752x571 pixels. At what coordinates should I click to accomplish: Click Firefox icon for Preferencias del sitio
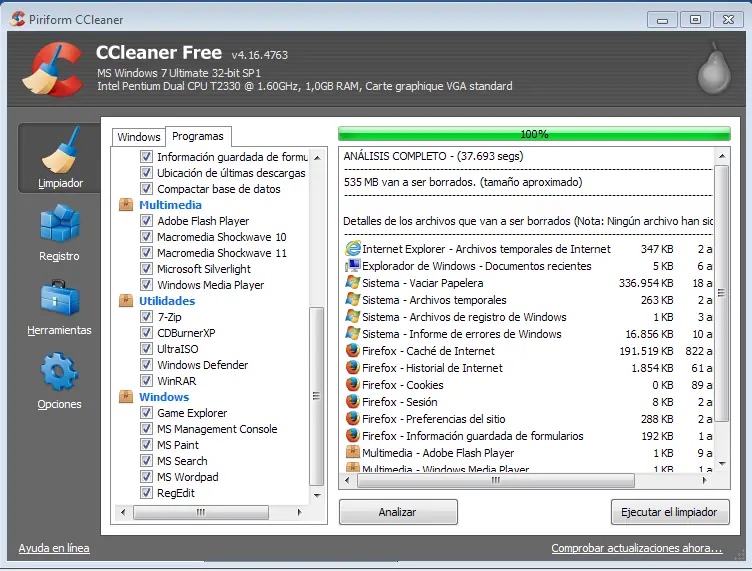(352, 419)
